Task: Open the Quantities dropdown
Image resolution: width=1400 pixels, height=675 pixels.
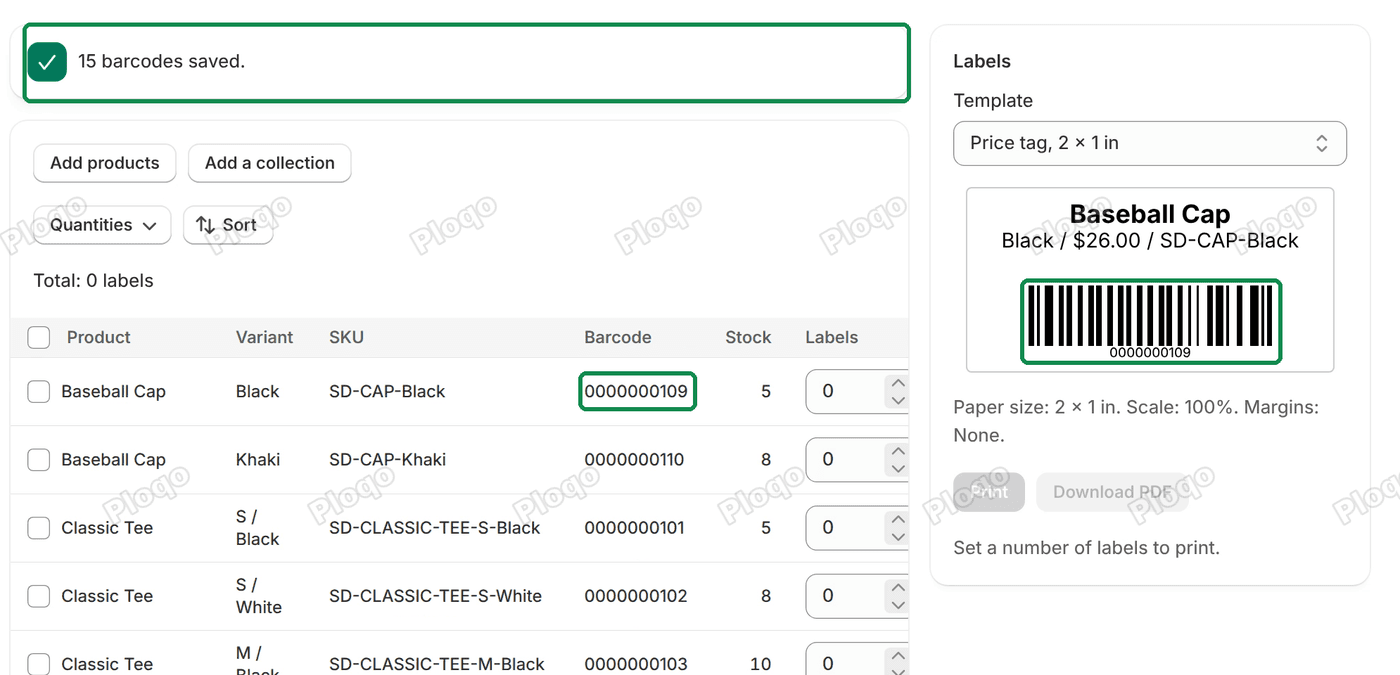Action: pyautogui.click(x=102, y=225)
